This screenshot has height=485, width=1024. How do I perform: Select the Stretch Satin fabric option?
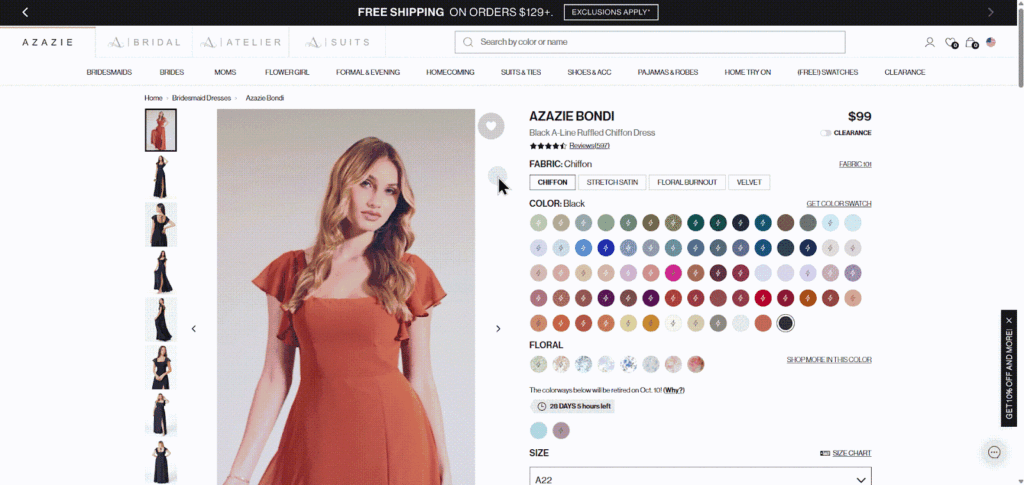pyautogui.click(x=612, y=182)
